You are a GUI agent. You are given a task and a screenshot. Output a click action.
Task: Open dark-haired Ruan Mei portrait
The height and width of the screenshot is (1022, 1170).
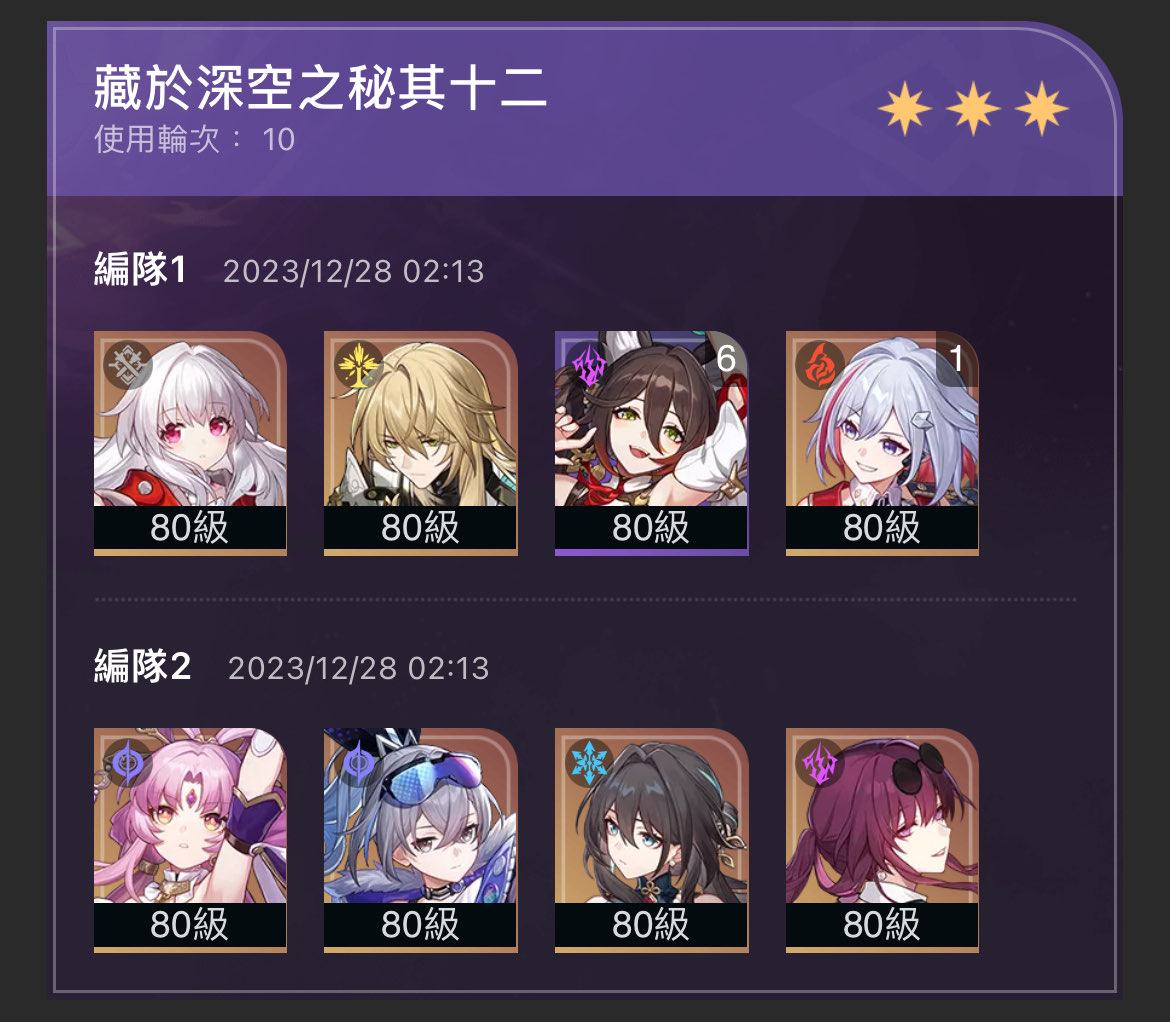[651, 840]
